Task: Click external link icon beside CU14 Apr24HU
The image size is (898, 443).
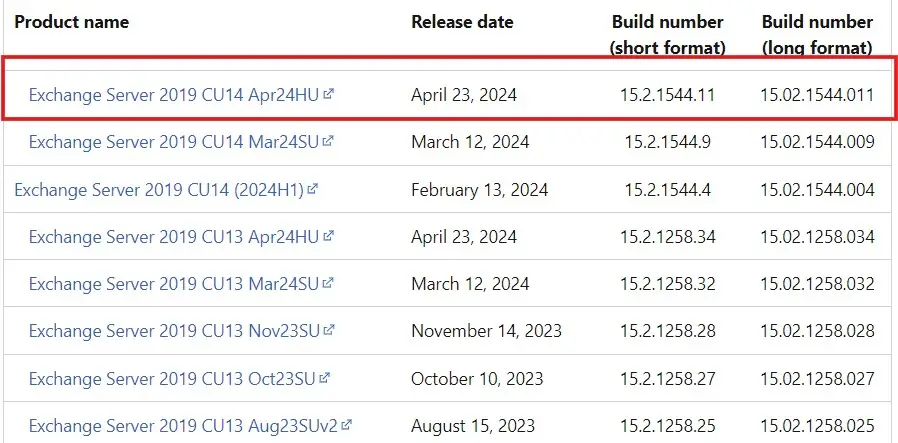Action: [x=329, y=94]
